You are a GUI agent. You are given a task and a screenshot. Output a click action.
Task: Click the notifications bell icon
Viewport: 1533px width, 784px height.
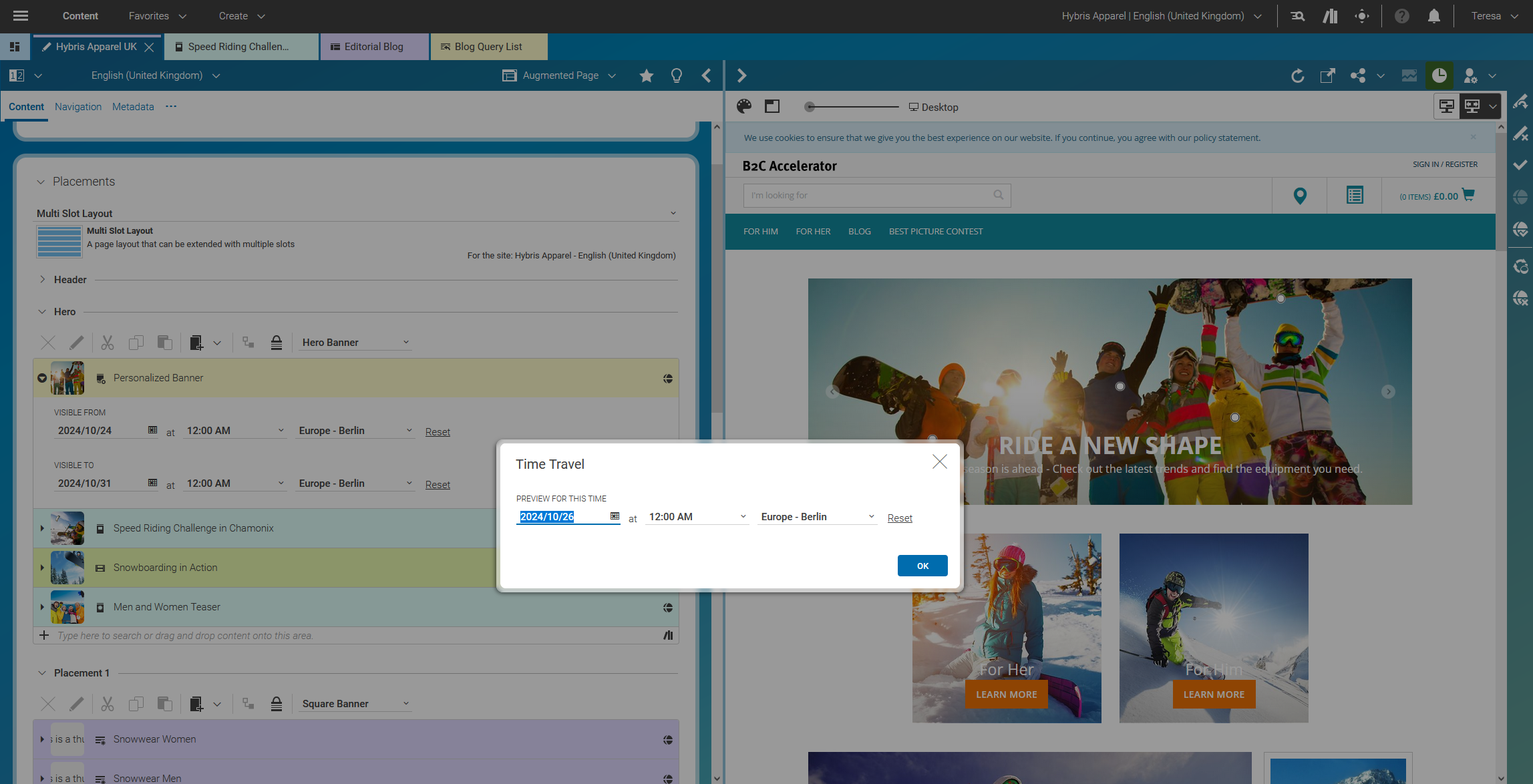tap(1433, 16)
